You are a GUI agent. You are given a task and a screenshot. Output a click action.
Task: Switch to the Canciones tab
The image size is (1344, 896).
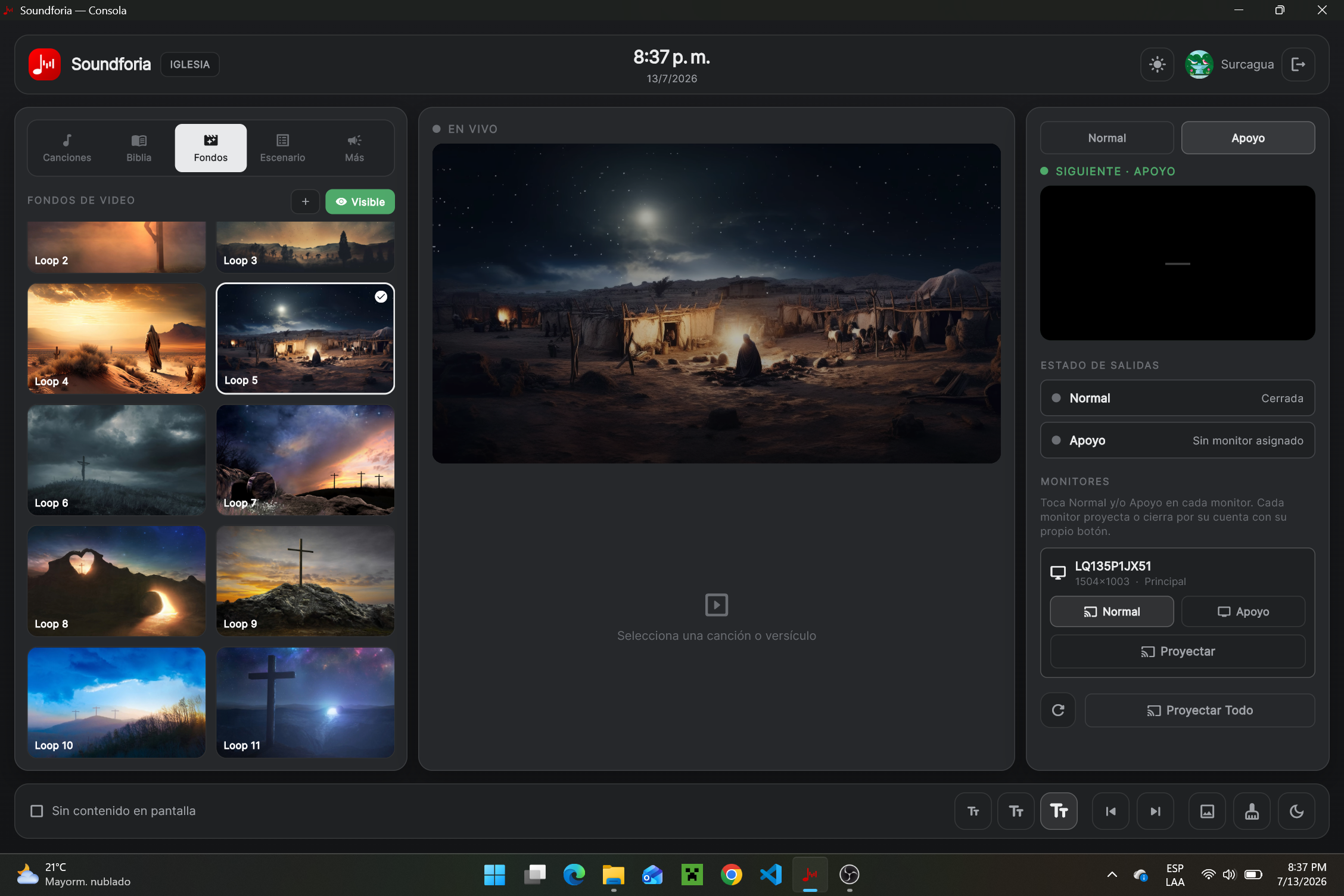pyautogui.click(x=67, y=148)
